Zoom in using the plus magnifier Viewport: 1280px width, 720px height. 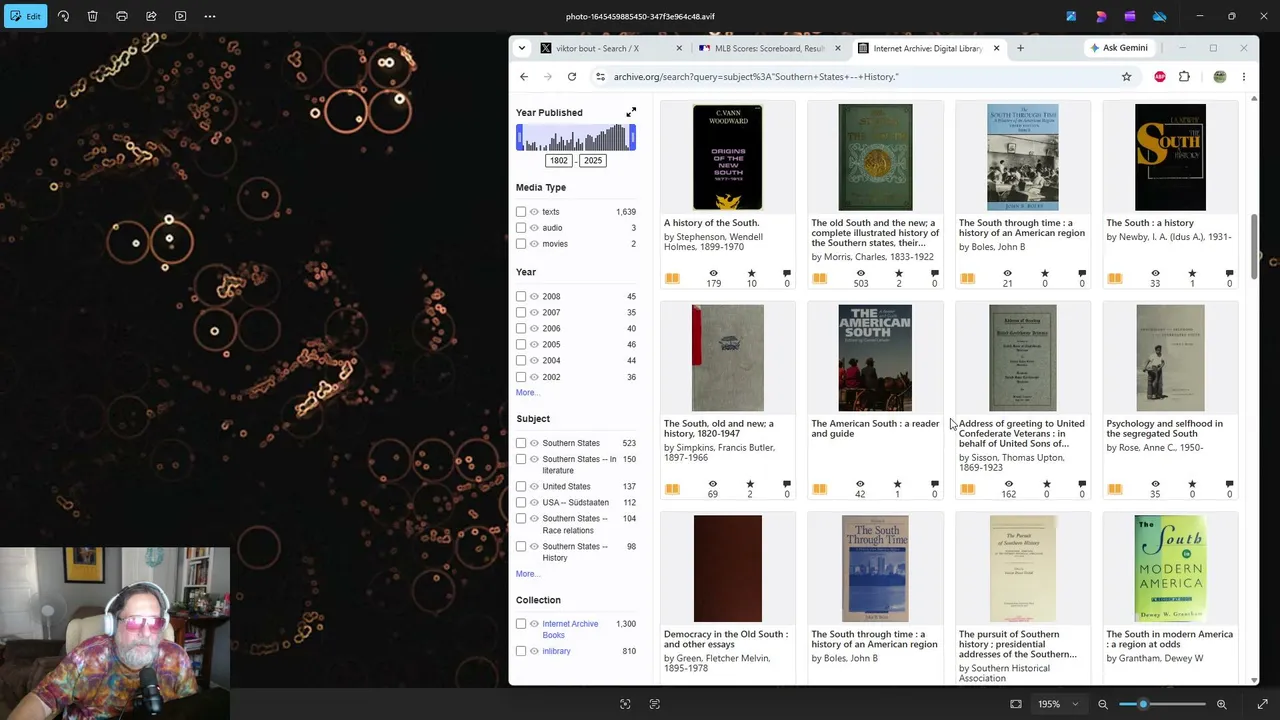[1221, 704]
